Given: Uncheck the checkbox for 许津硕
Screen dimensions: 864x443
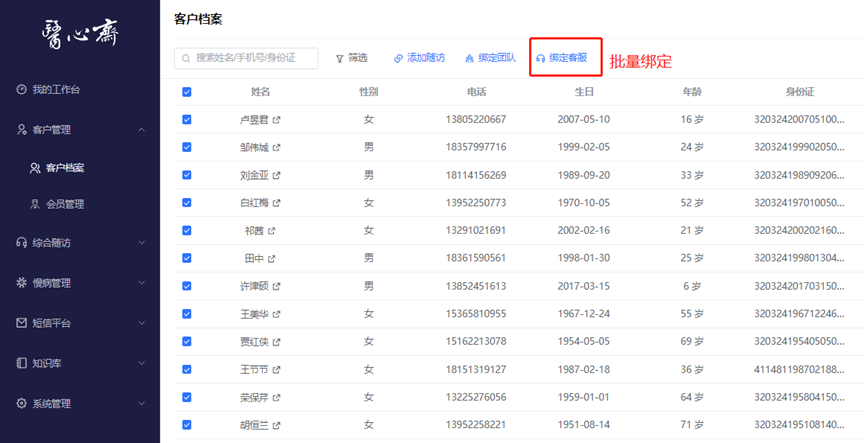Looking at the screenshot, I should pyautogui.click(x=187, y=286).
